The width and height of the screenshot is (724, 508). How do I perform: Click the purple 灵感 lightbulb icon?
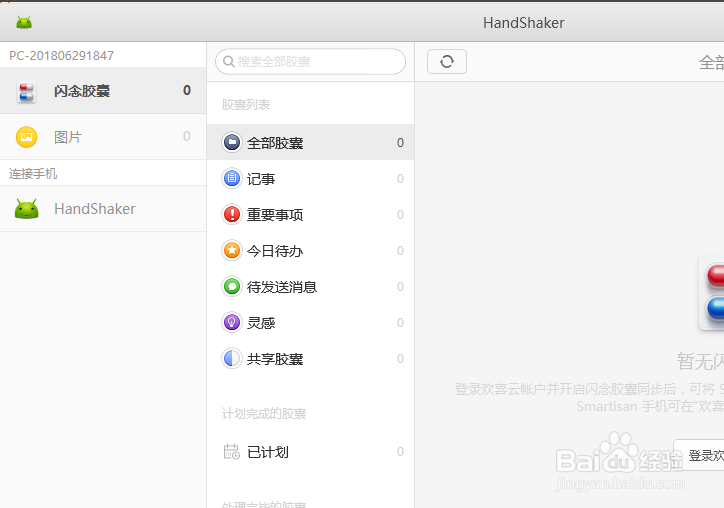pyautogui.click(x=232, y=322)
